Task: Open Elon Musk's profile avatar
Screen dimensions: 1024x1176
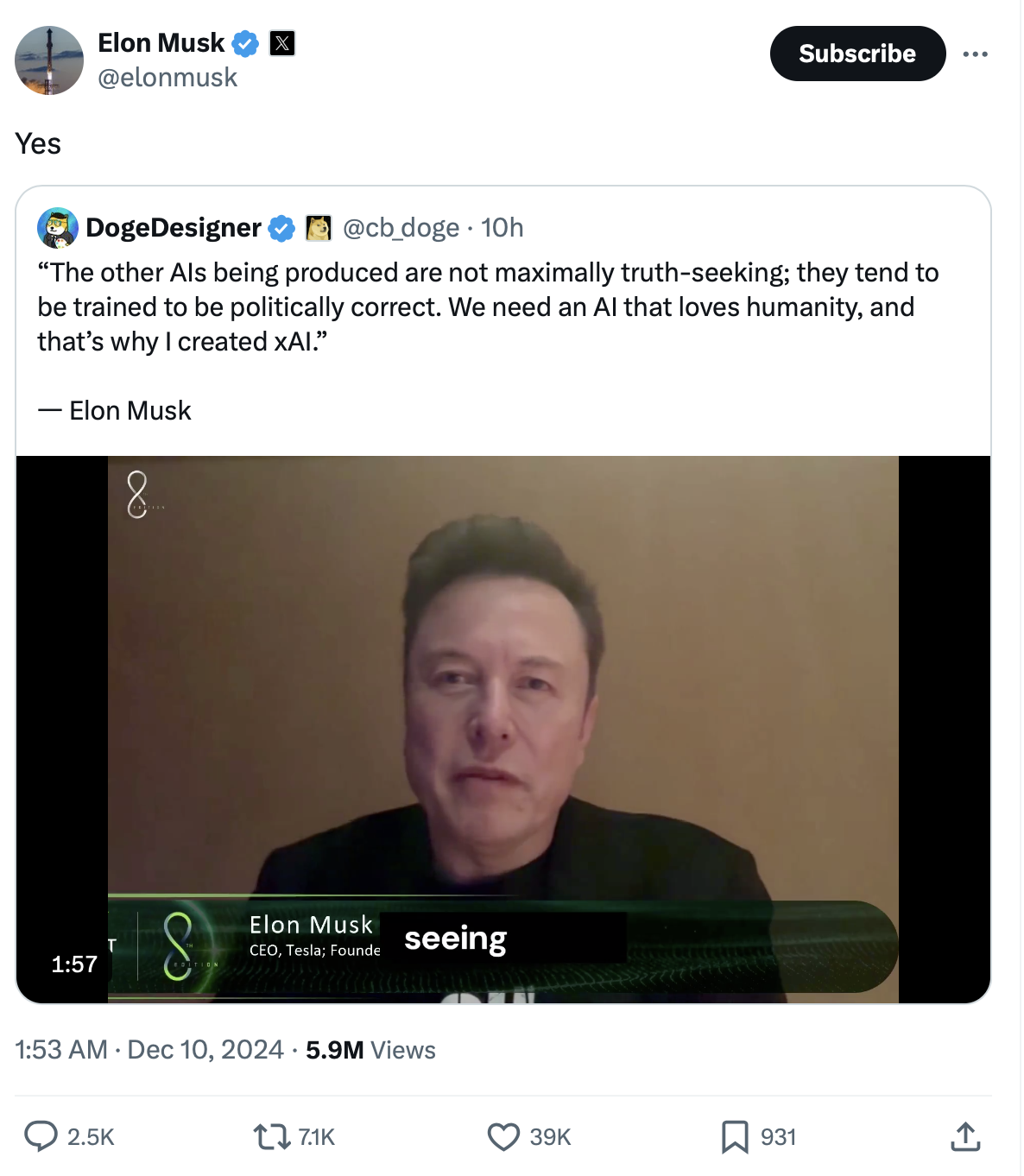Action: [49, 60]
